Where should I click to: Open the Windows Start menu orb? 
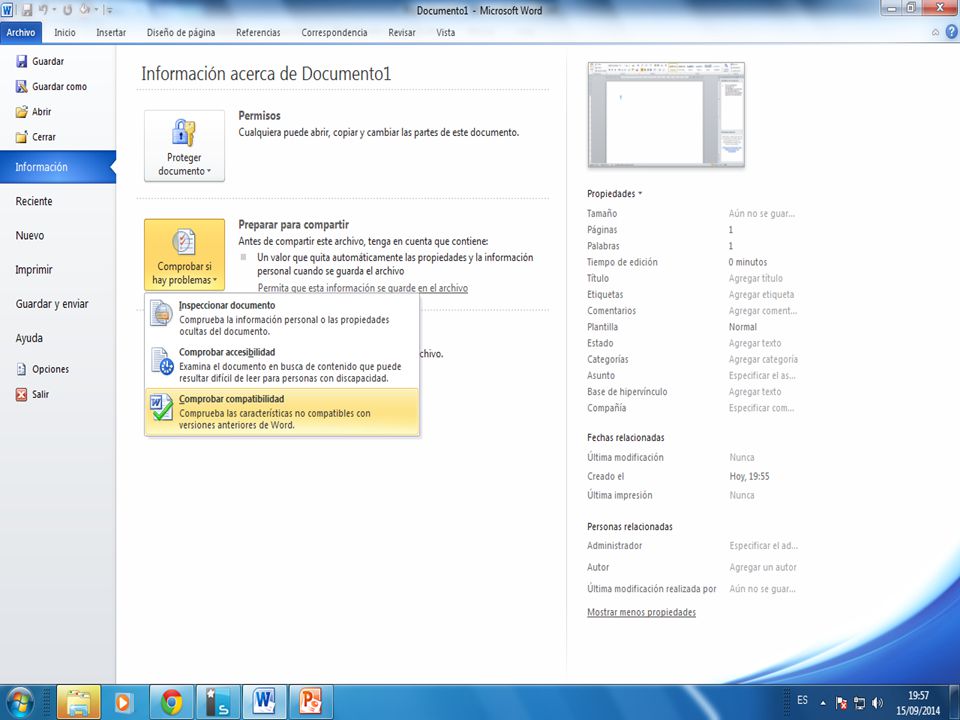20,702
